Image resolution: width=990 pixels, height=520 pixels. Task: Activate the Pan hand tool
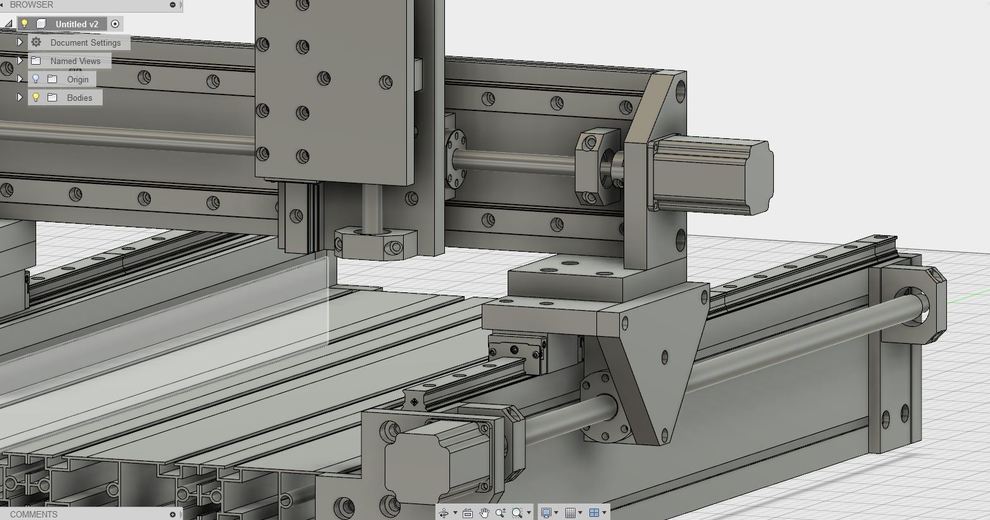point(484,513)
